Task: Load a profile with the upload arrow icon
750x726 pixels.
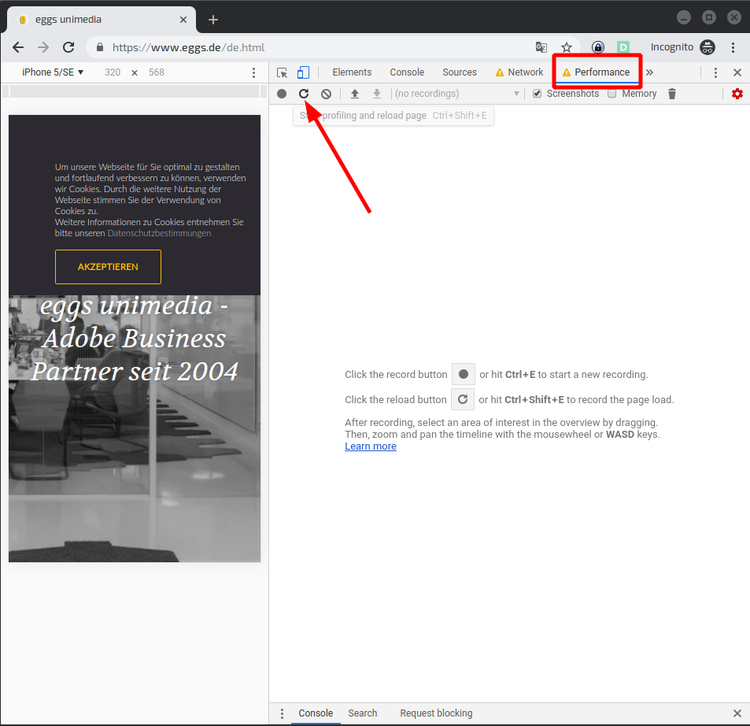Action: tap(354, 94)
